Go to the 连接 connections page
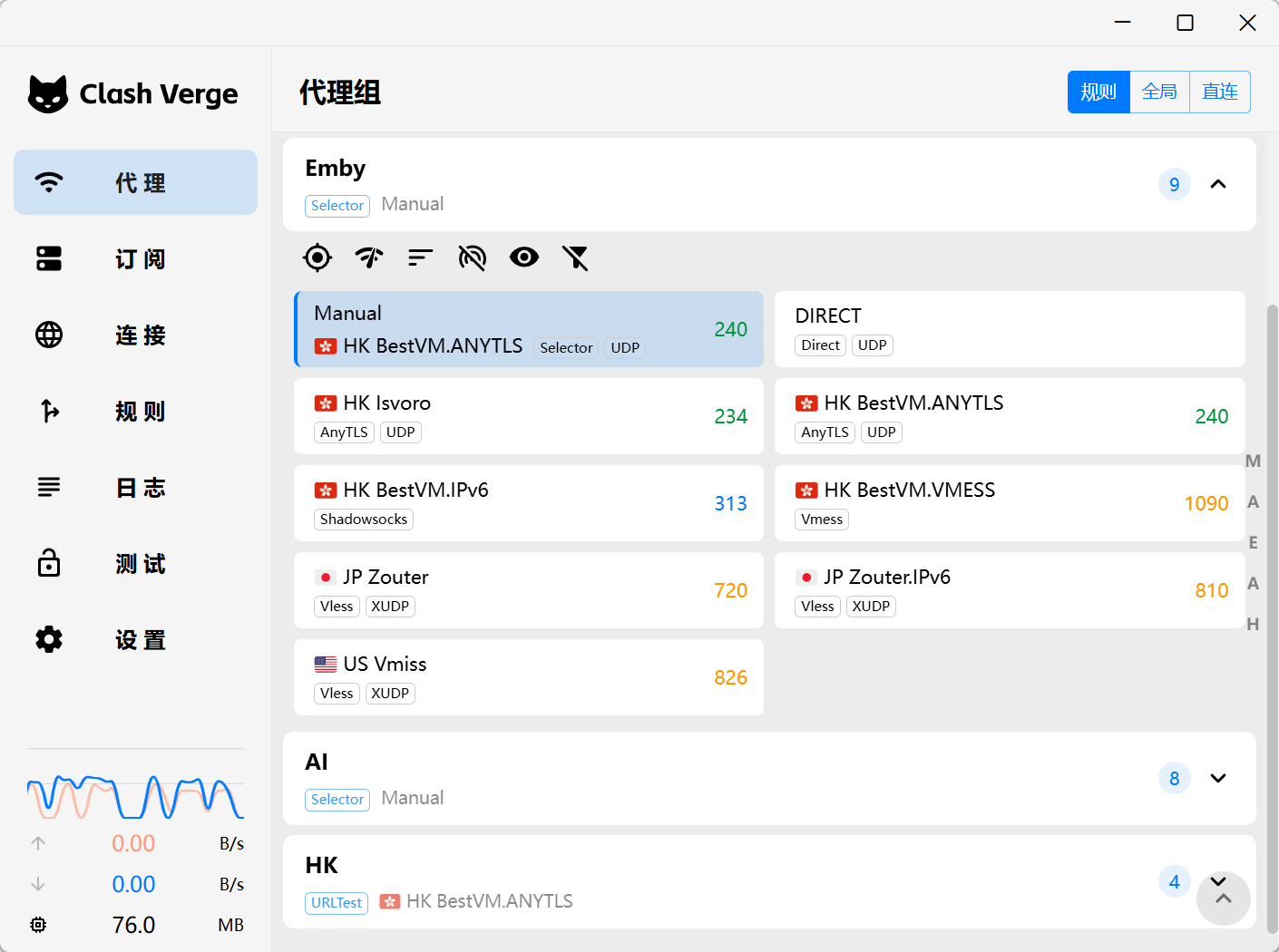This screenshot has height=952, width=1279. tap(136, 335)
